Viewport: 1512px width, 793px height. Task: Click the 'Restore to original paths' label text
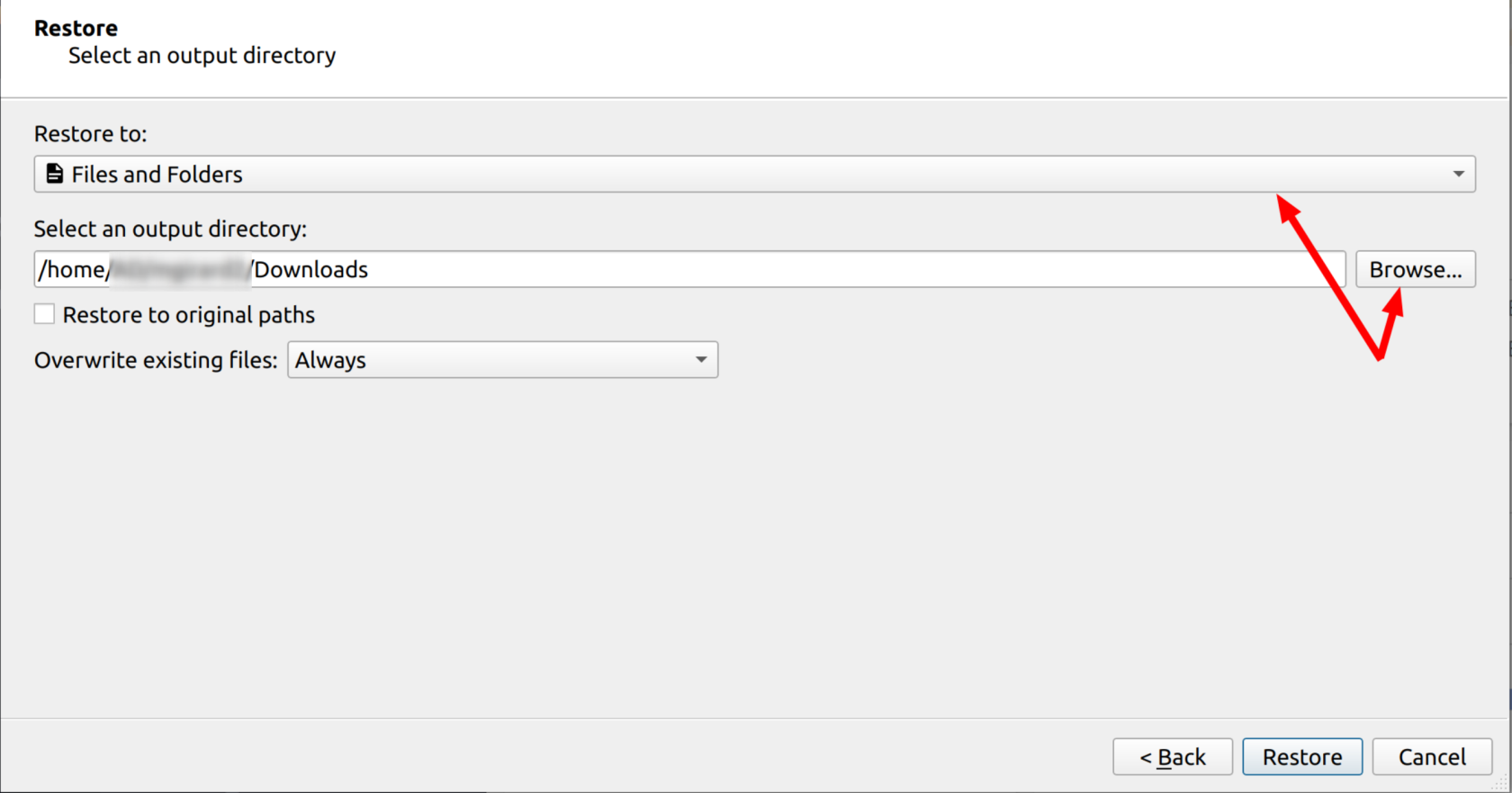point(188,315)
